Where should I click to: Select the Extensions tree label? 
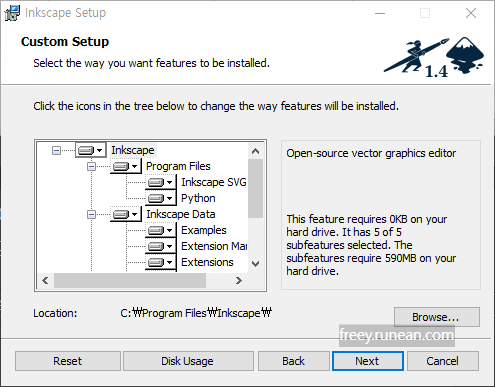207,262
